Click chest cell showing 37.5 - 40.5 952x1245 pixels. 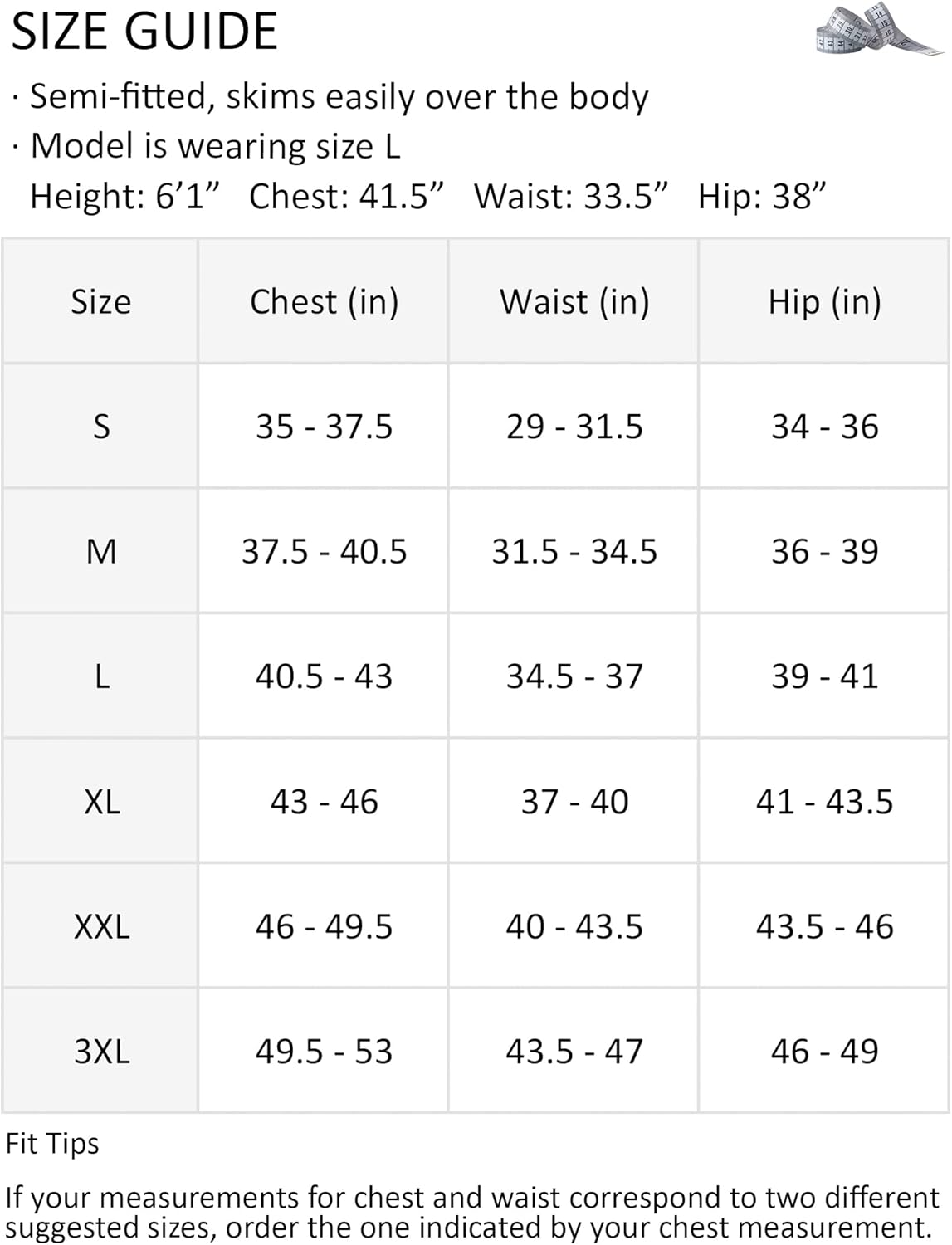click(x=324, y=551)
